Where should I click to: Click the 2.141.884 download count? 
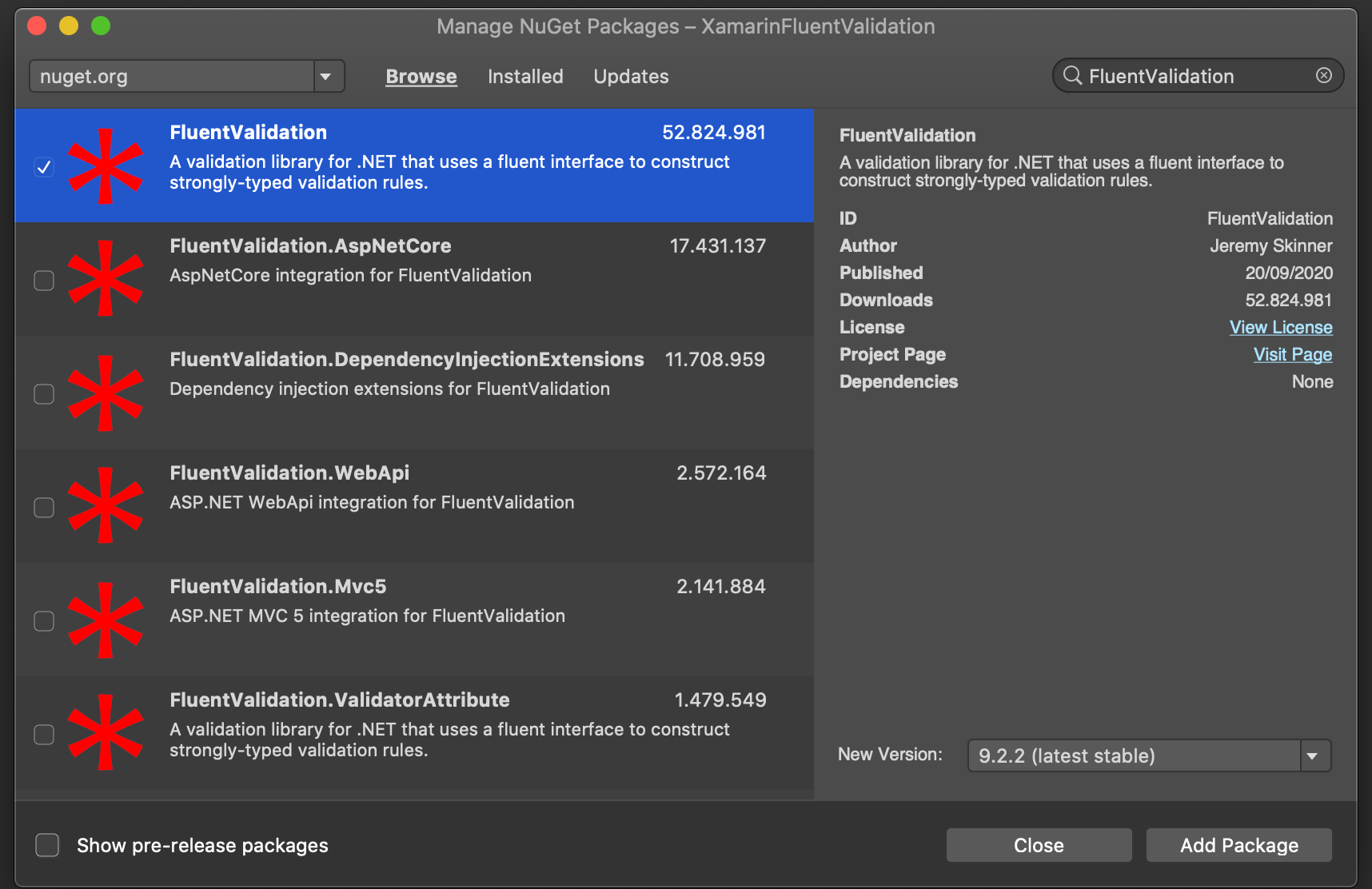(721, 586)
